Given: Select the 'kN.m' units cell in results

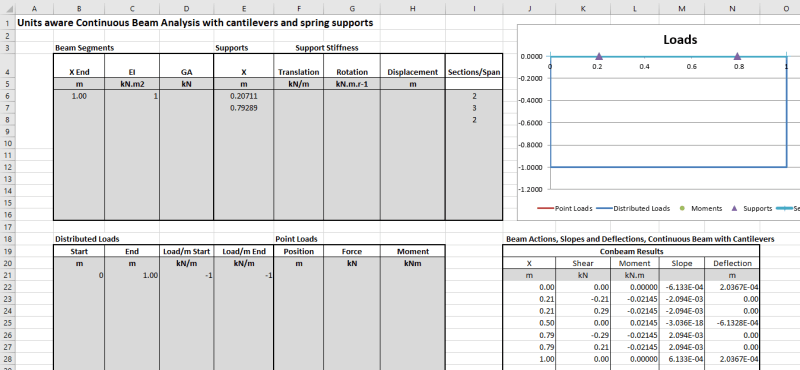Looking at the screenshot, I should (634, 276).
